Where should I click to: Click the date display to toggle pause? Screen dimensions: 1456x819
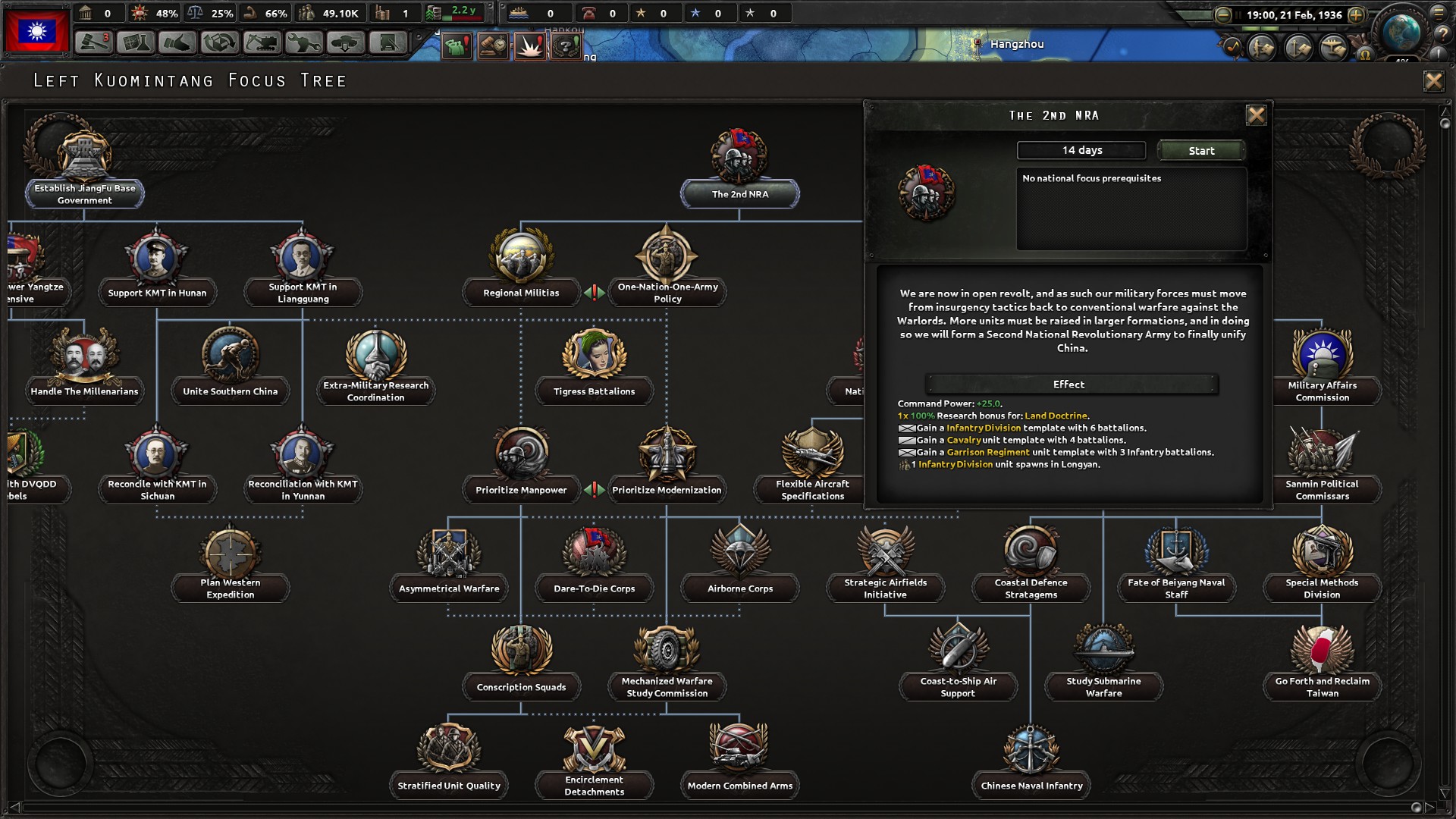(x=1294, y=14)
